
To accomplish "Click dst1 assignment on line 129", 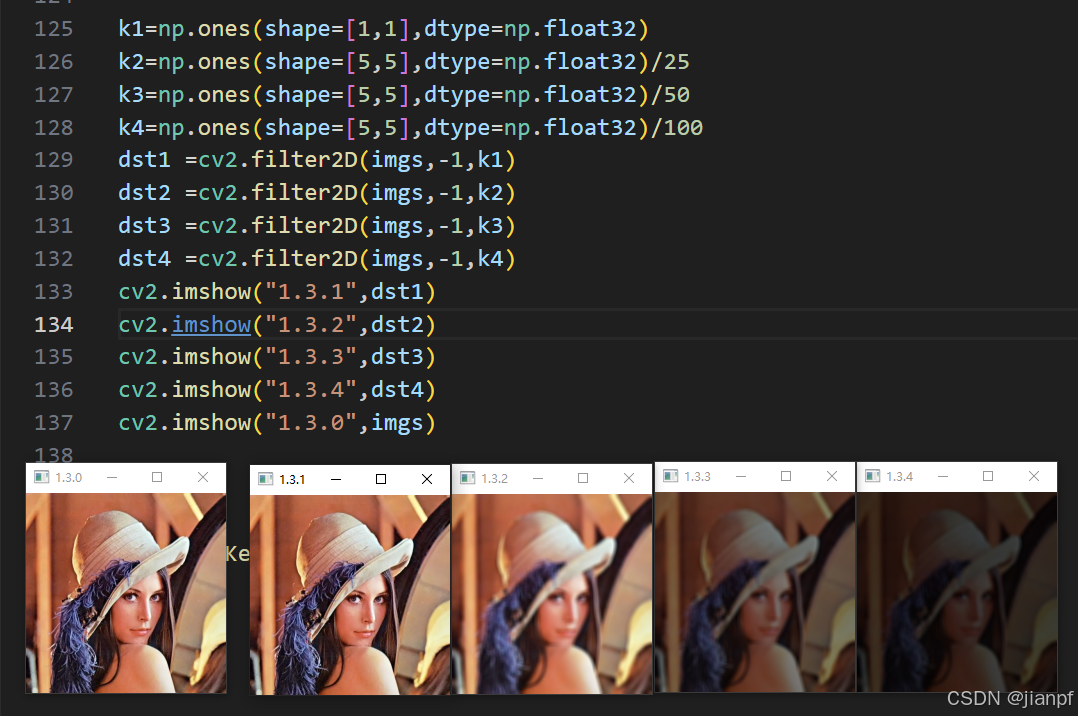I will click(x=144, y=160).
